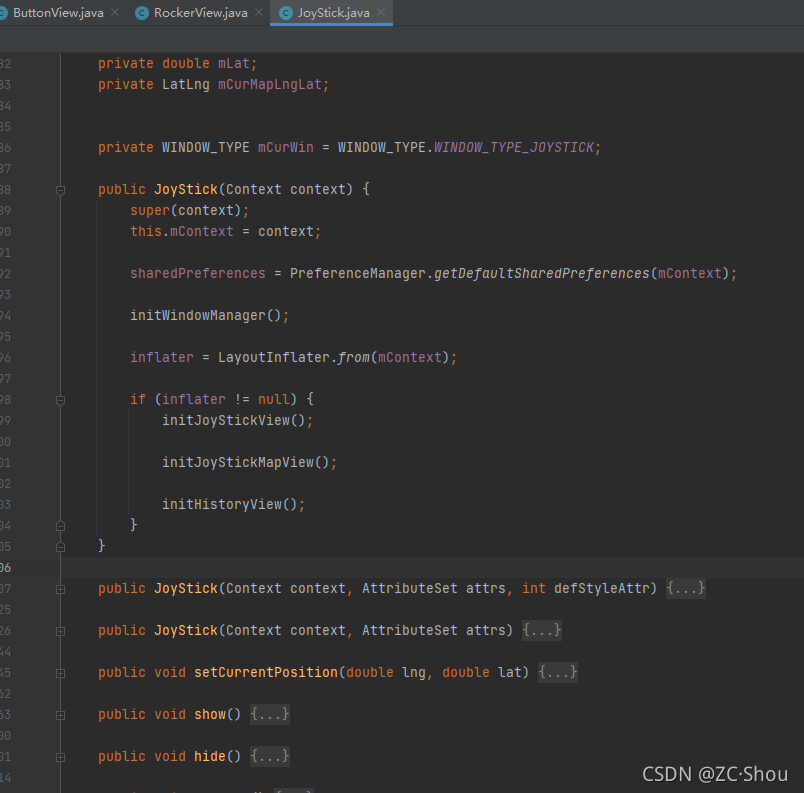Click the sharedPreferences variable
The width and height of the screenshot is (804, 793).
pos(198,274)
